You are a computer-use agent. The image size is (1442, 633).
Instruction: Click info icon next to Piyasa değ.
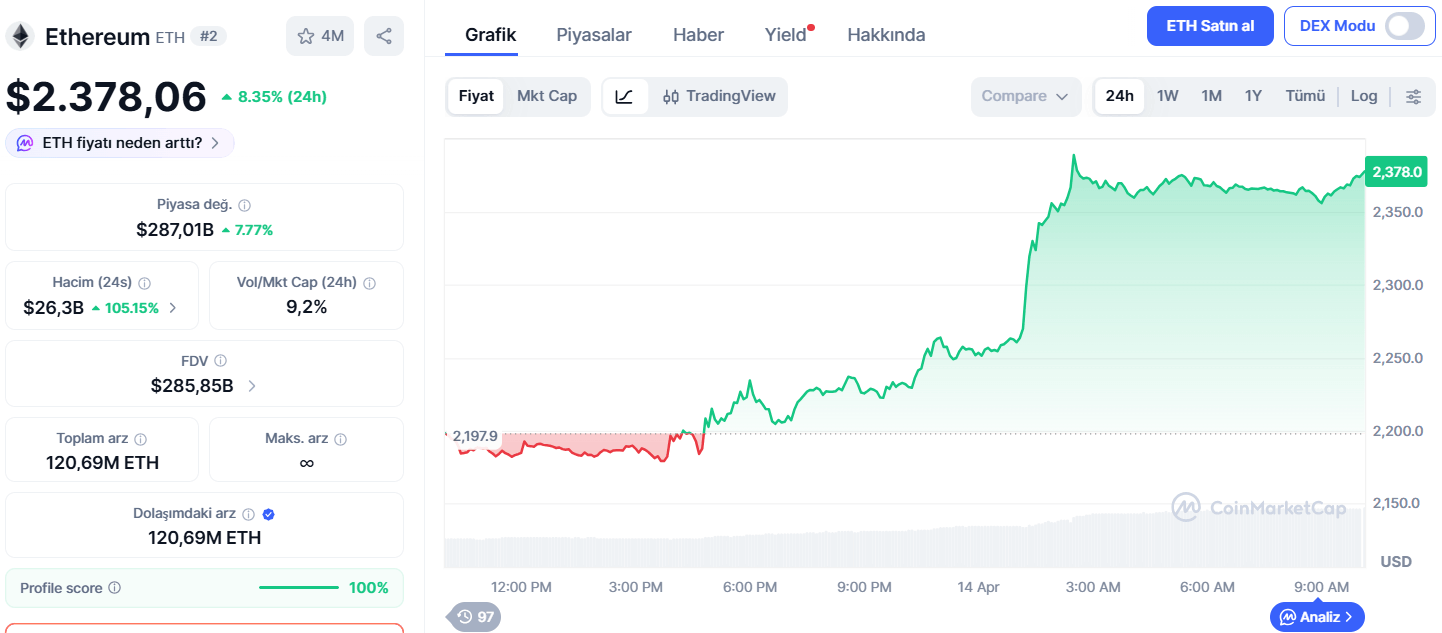(245, 205)
